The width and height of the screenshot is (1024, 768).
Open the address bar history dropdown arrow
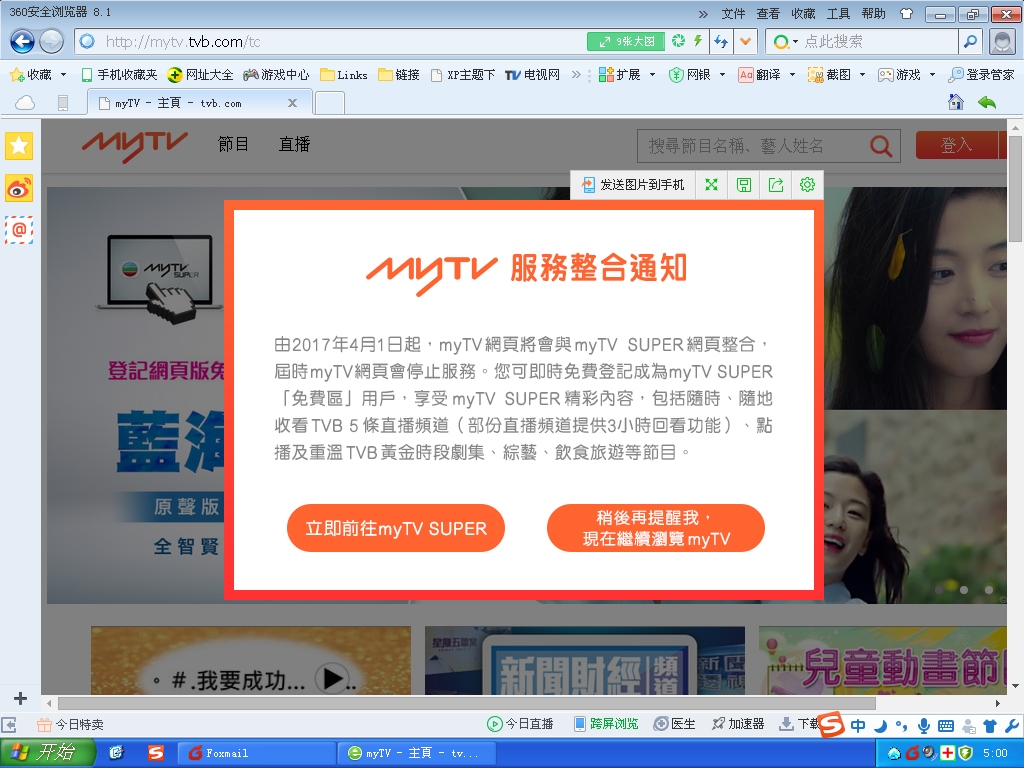pos(745,42)
